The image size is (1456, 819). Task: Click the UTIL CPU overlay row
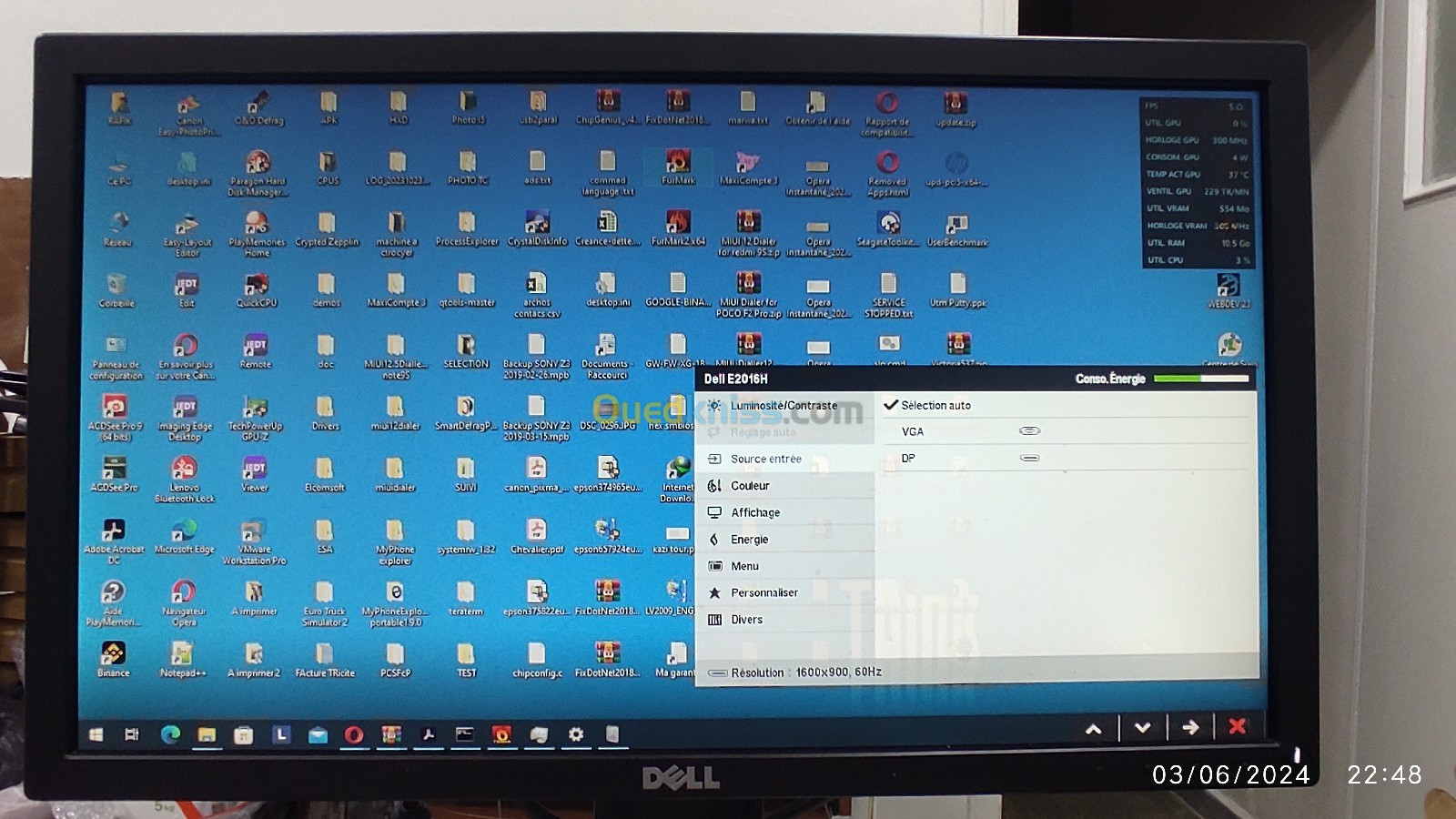click(1198, 260)
